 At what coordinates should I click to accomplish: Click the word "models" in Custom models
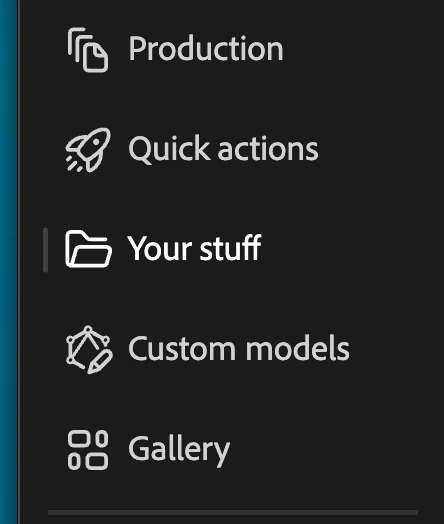(297, 348)
